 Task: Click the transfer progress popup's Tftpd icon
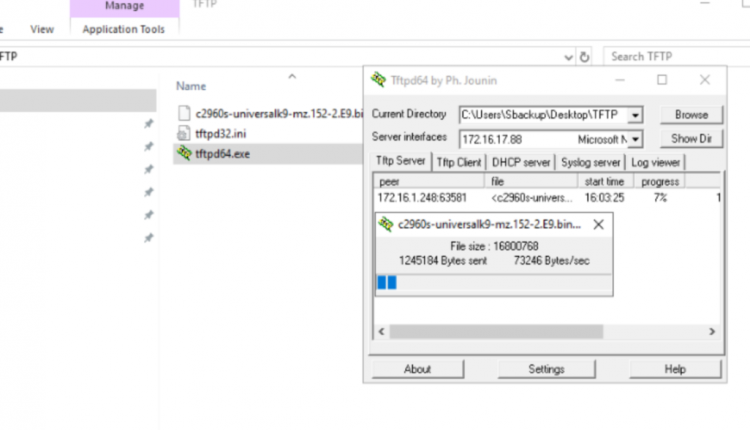[386, 224]
